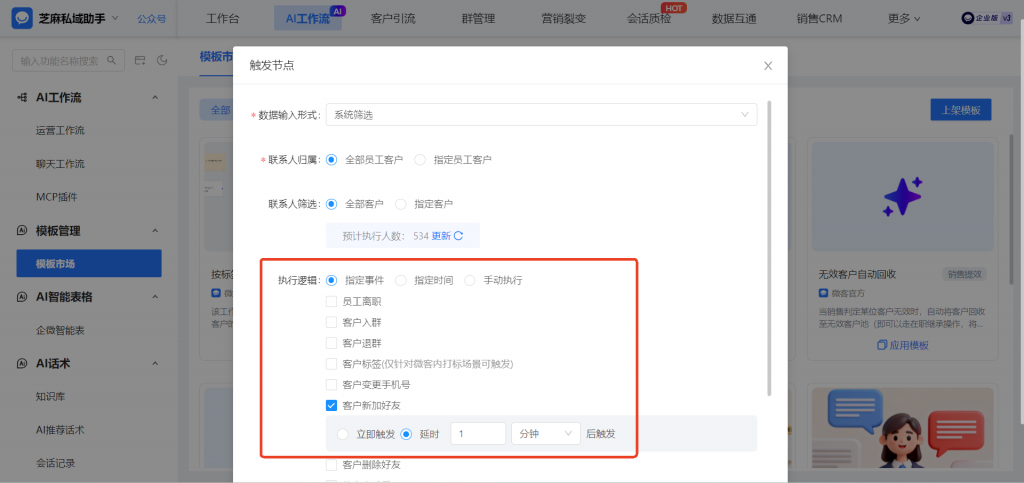The image size is (1024, 483).
Task: Select 指定员工客户 radio button
Action: click(420, 159)
